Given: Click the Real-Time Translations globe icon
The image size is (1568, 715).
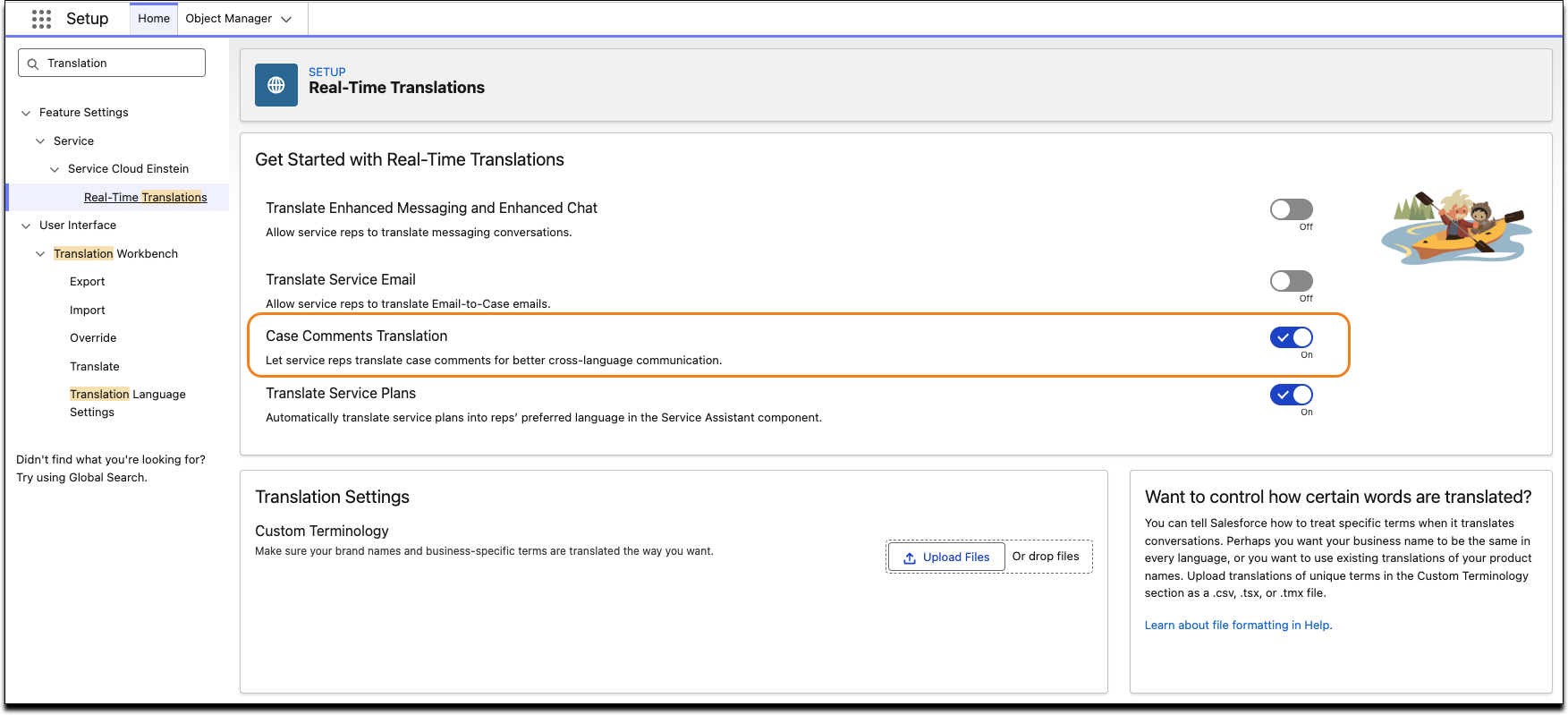Looking at the screenshot, I should pyautogui.click(x=276, y=85).
